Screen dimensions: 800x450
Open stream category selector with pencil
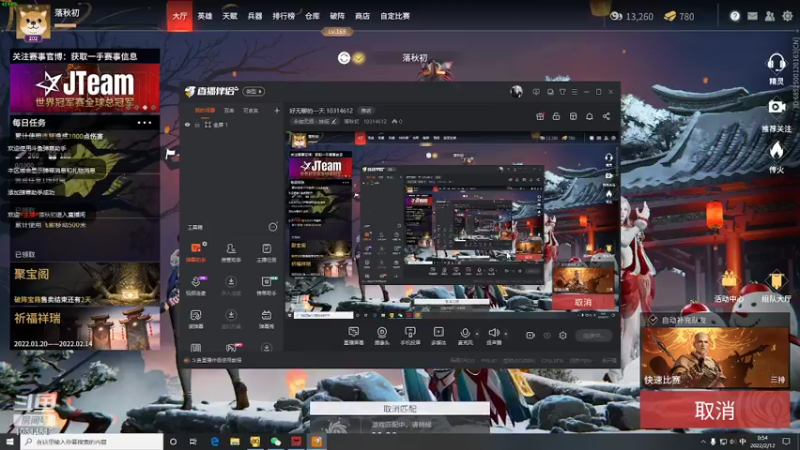point(315,121)
